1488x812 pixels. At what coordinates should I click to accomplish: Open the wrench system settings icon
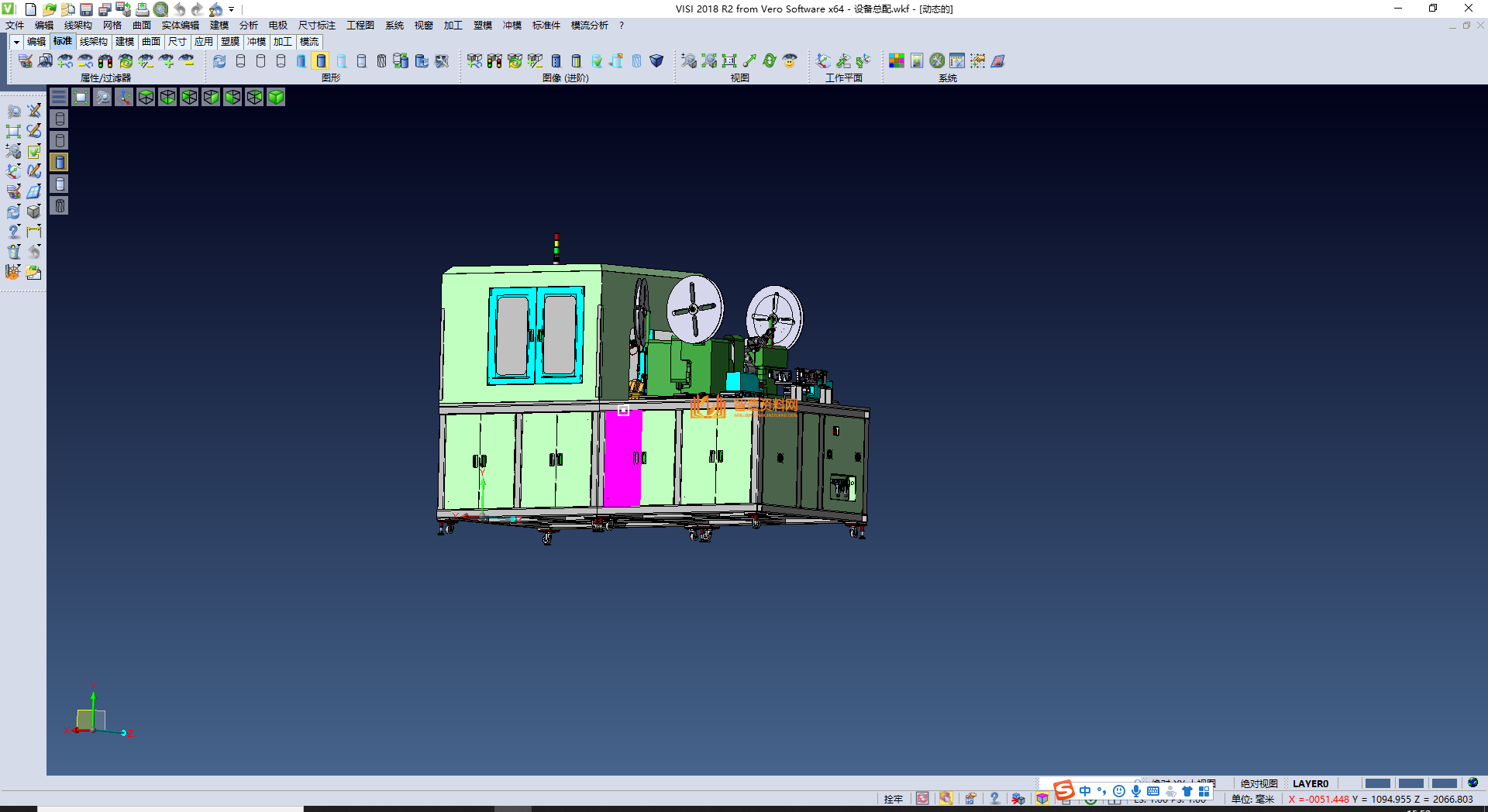(937, 60)
